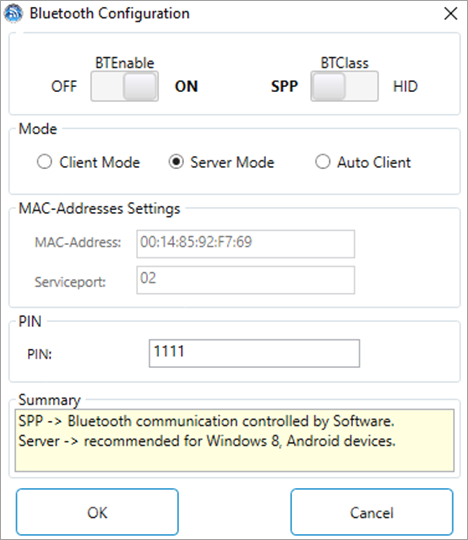Click the 'BTClass' heading text
468x540 pixels.
(344, 63)
